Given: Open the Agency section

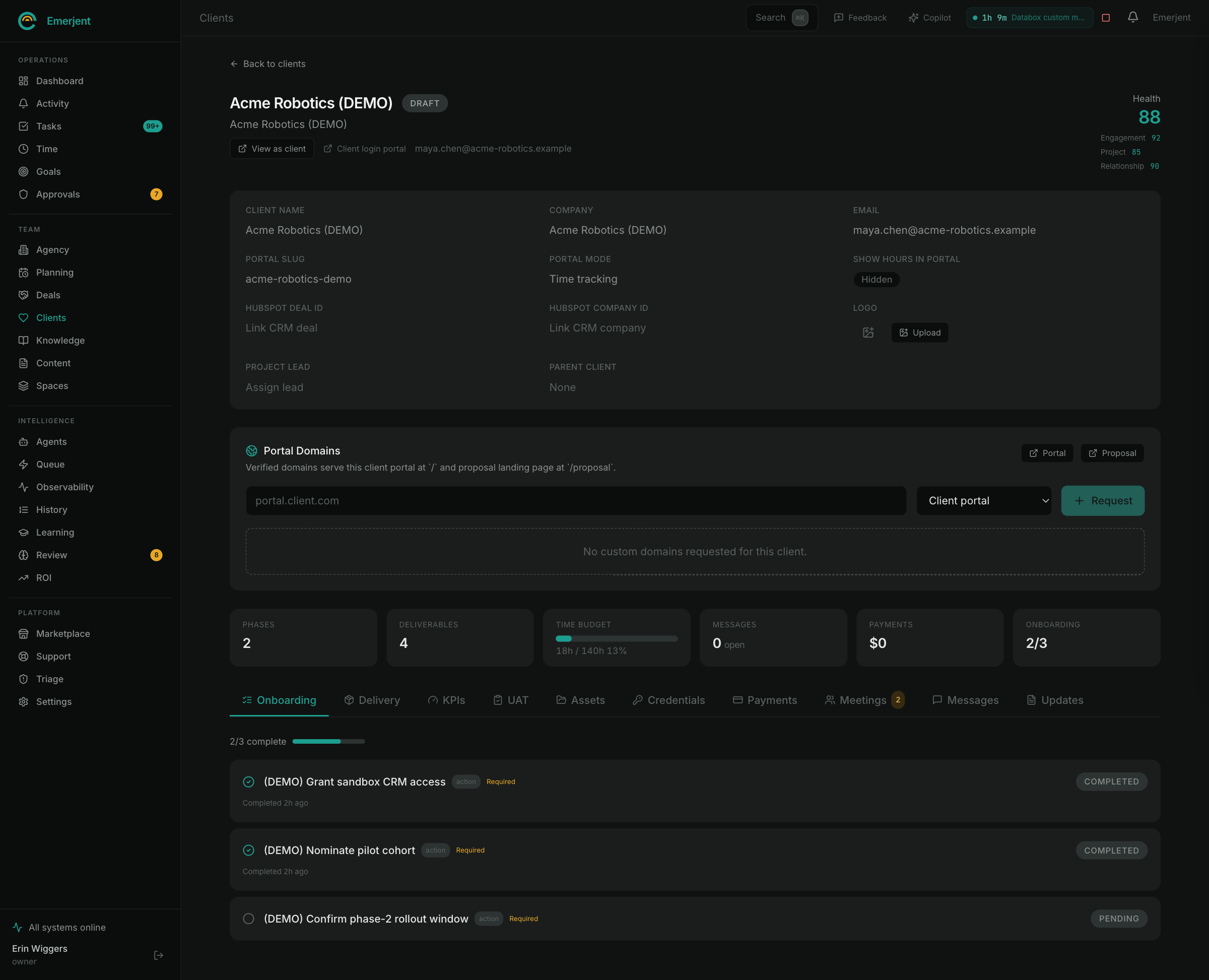Looking at the screenshot, I should point(90,249).
